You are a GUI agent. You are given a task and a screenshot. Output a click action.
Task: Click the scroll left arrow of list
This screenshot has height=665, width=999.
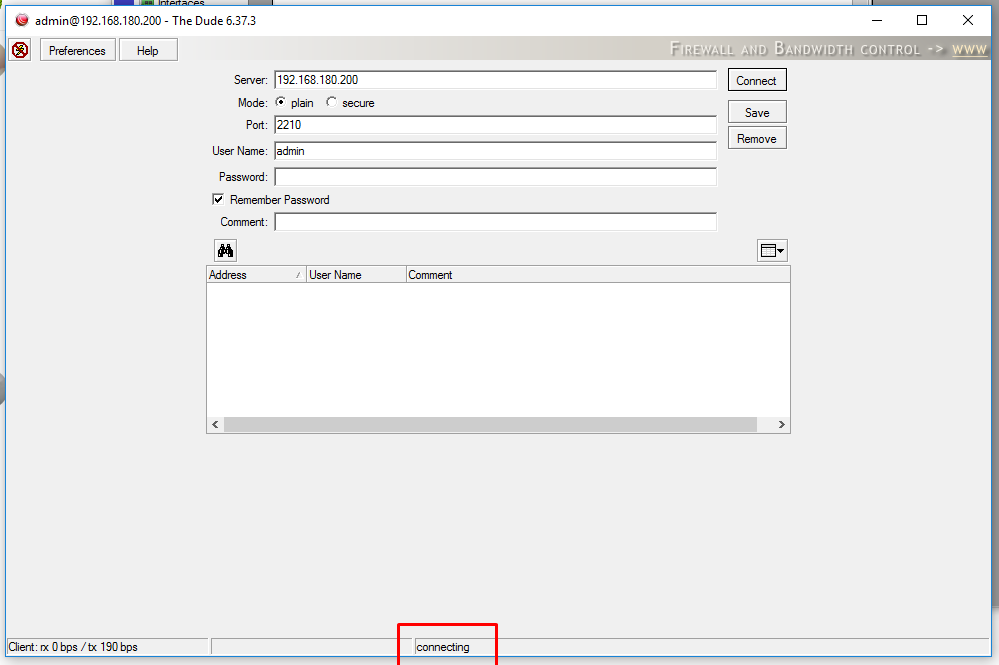coord(215,425)
